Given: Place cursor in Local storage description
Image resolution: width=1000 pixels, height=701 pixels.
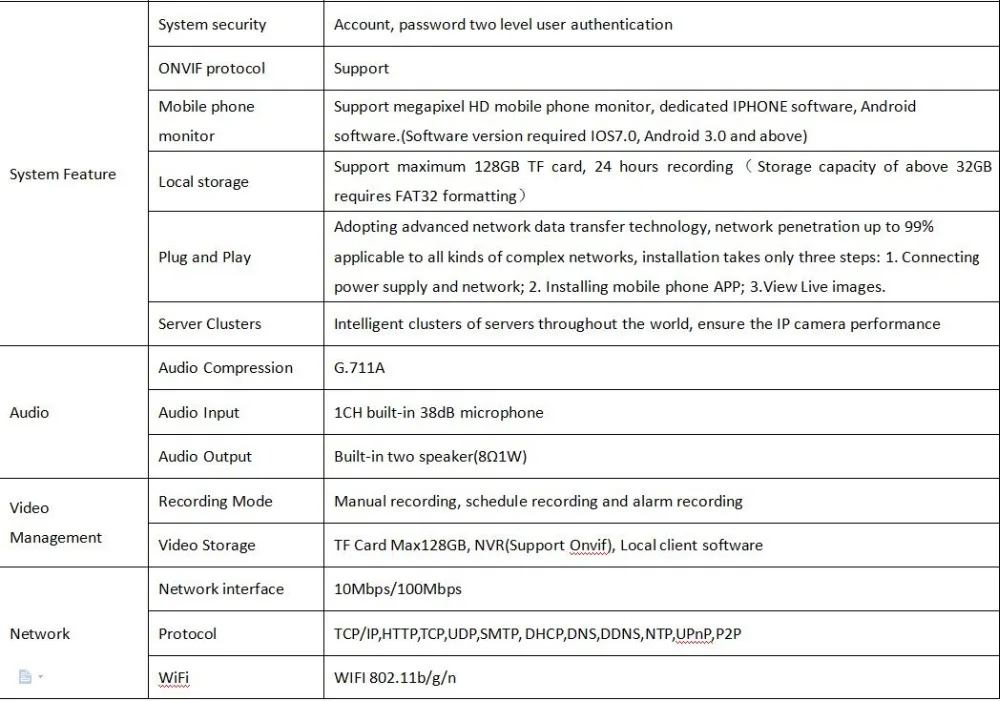Looking at the screenshot, I should click(662, 181).
